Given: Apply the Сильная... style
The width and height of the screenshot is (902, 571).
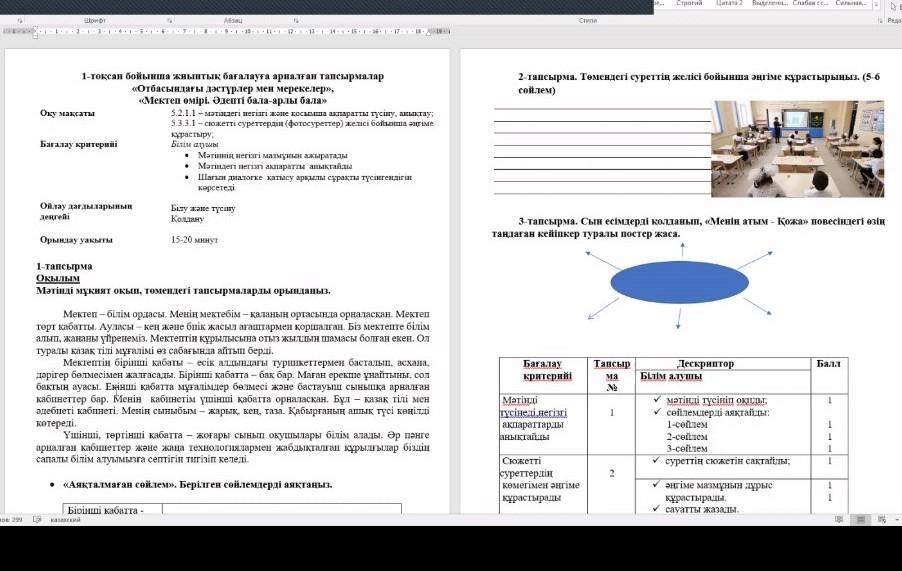Looking at the screenshot, I should [x=850, y=4].
